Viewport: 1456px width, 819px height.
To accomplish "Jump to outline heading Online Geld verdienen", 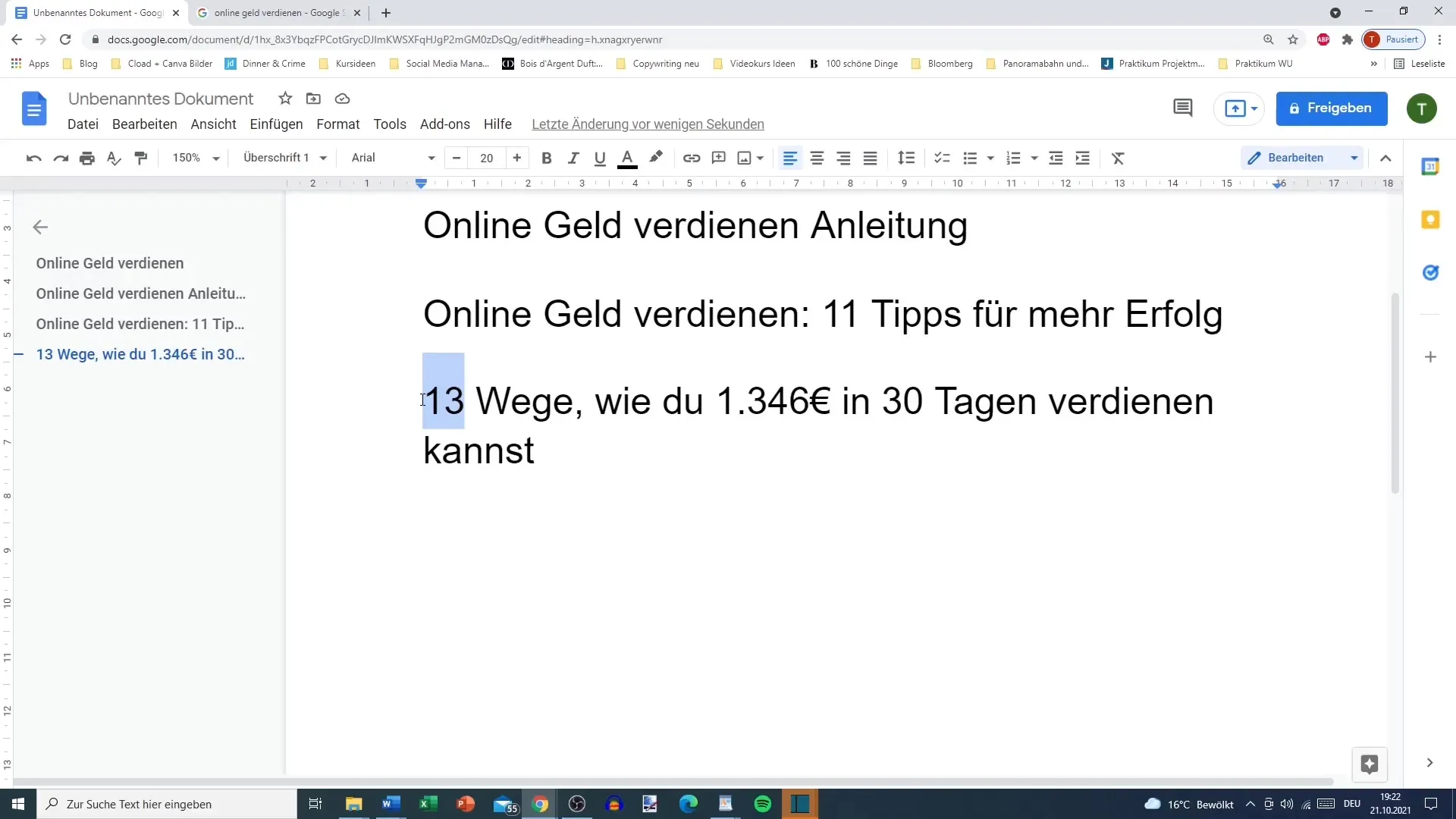I will point(110,263).
